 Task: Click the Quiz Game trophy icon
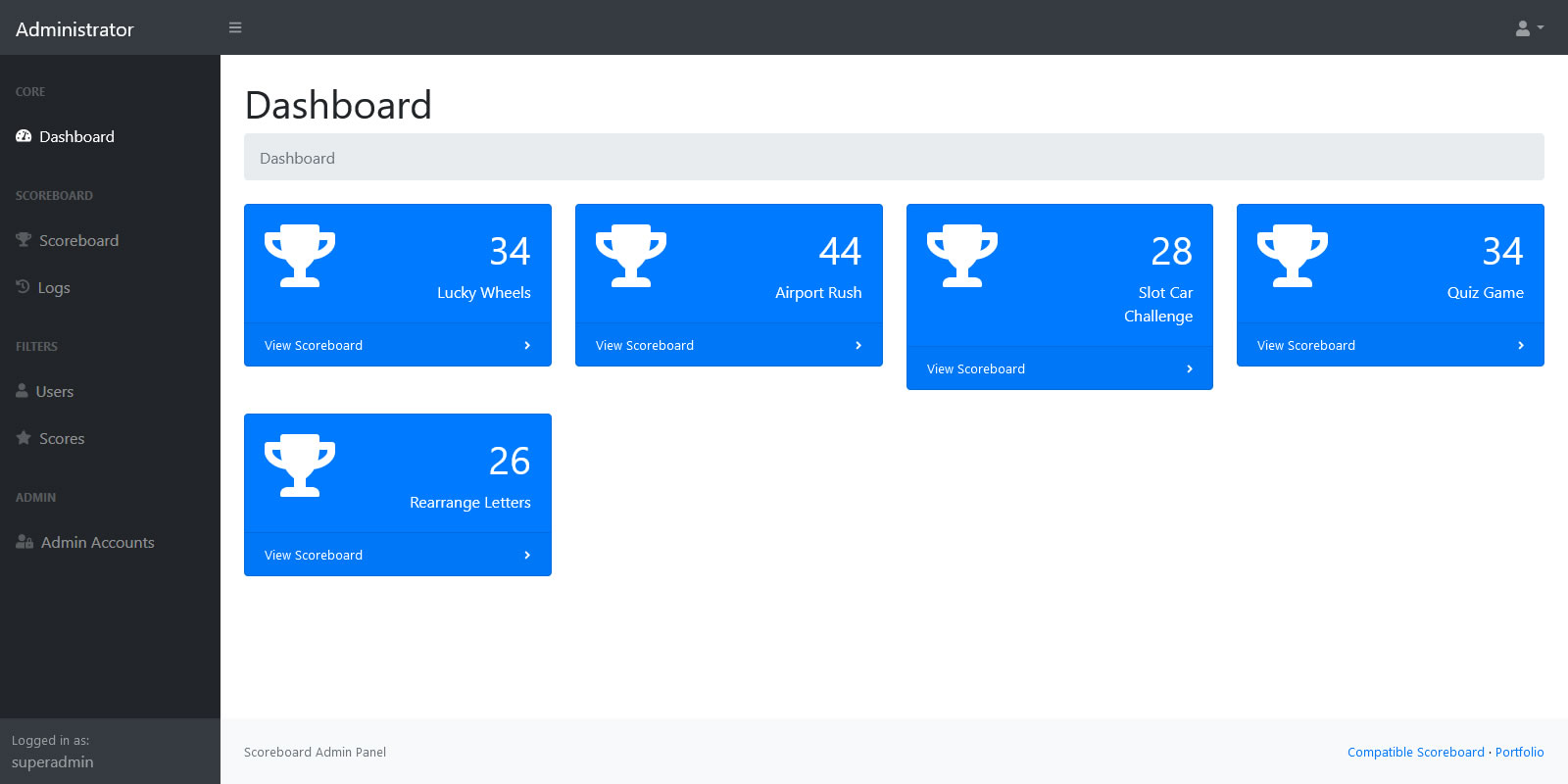pyautogui.click(x=1293, y=256)
